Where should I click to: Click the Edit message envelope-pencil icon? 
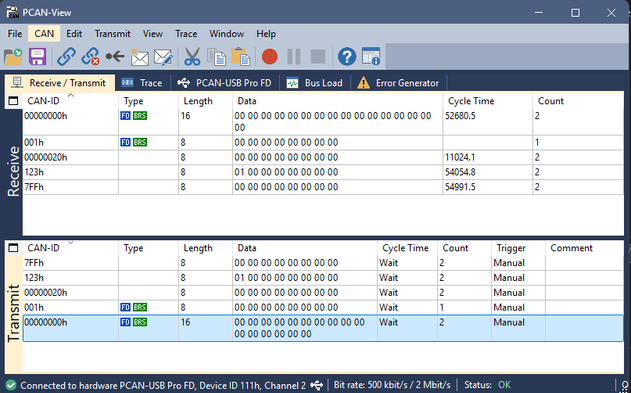[163, 57]
